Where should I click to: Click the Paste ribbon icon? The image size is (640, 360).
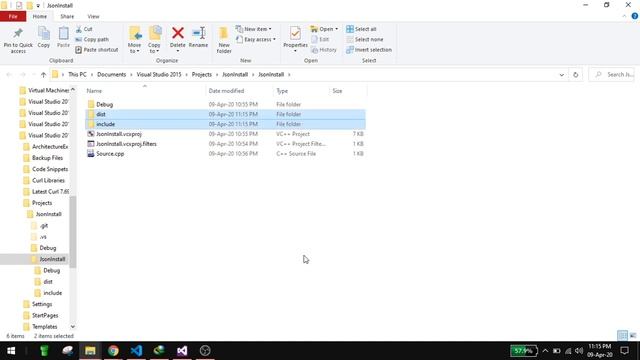[x=63, y=38]
